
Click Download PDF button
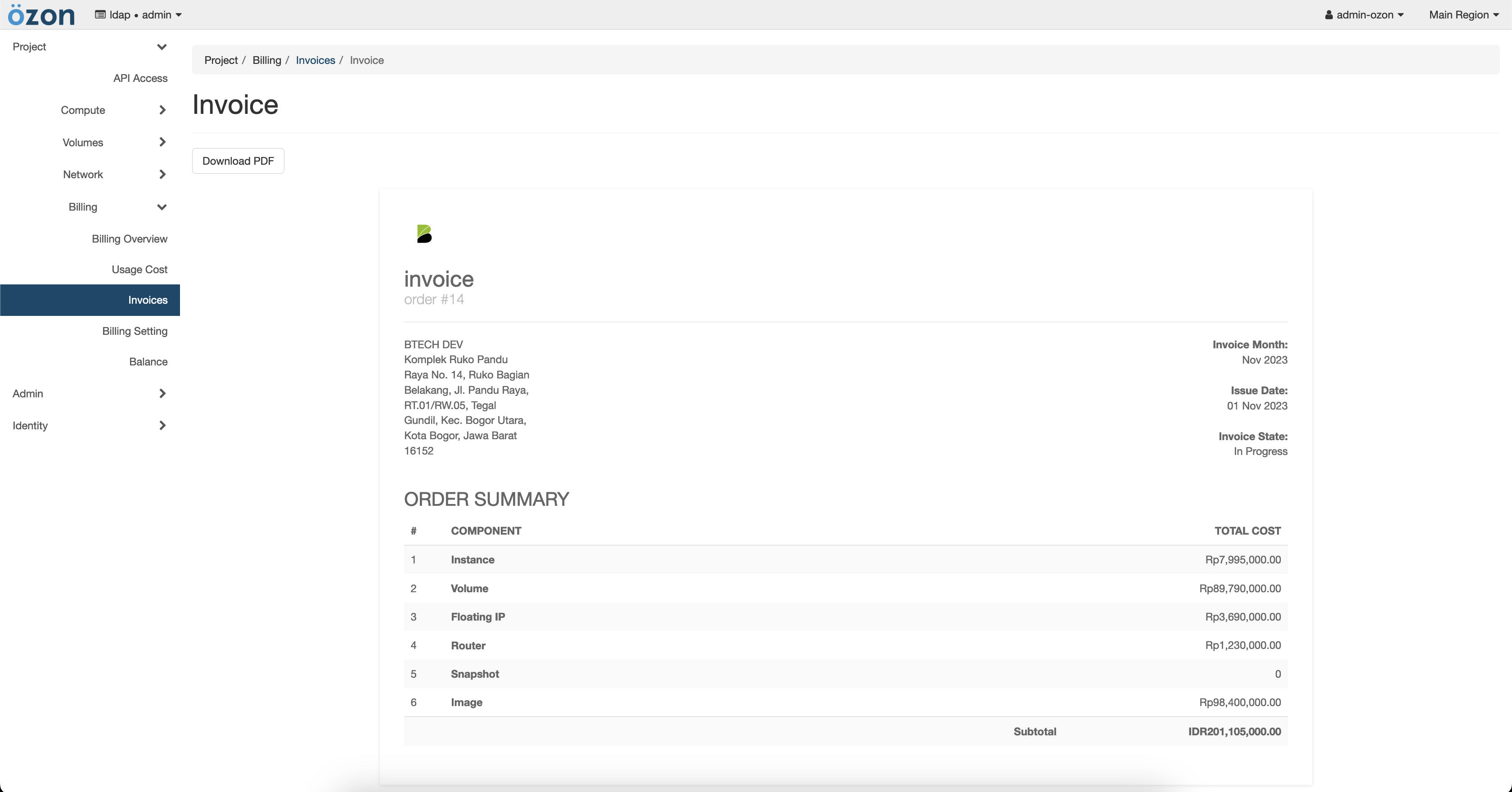(x=237, y=161)
